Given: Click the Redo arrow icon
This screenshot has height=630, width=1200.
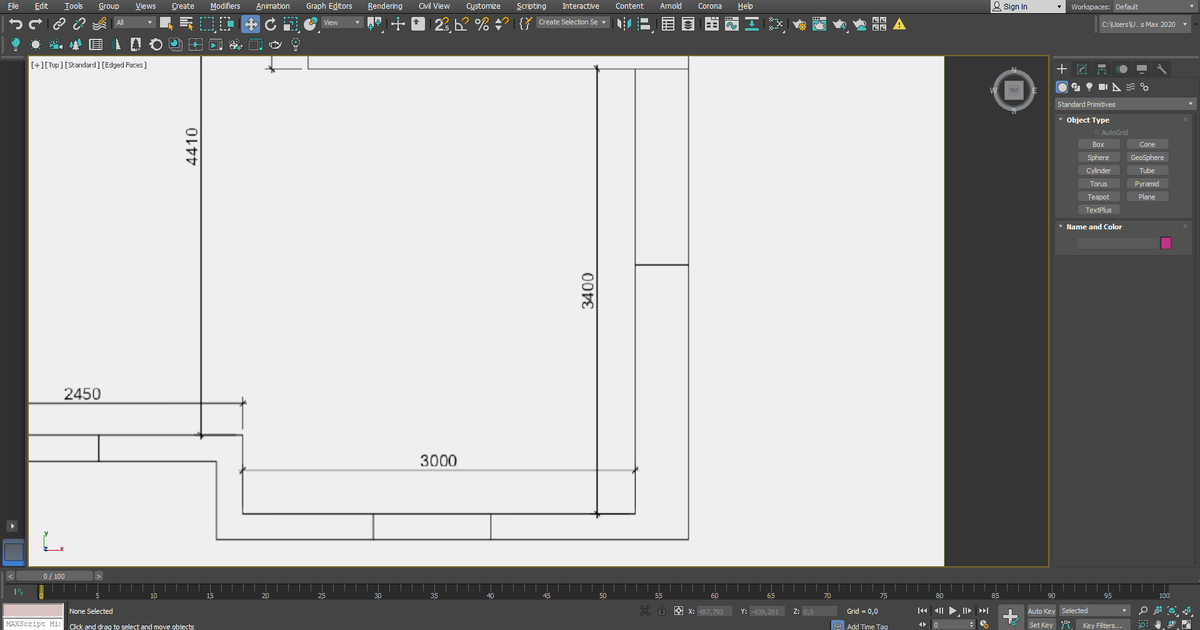Looking at the screenshot, I should coord(35,24).
